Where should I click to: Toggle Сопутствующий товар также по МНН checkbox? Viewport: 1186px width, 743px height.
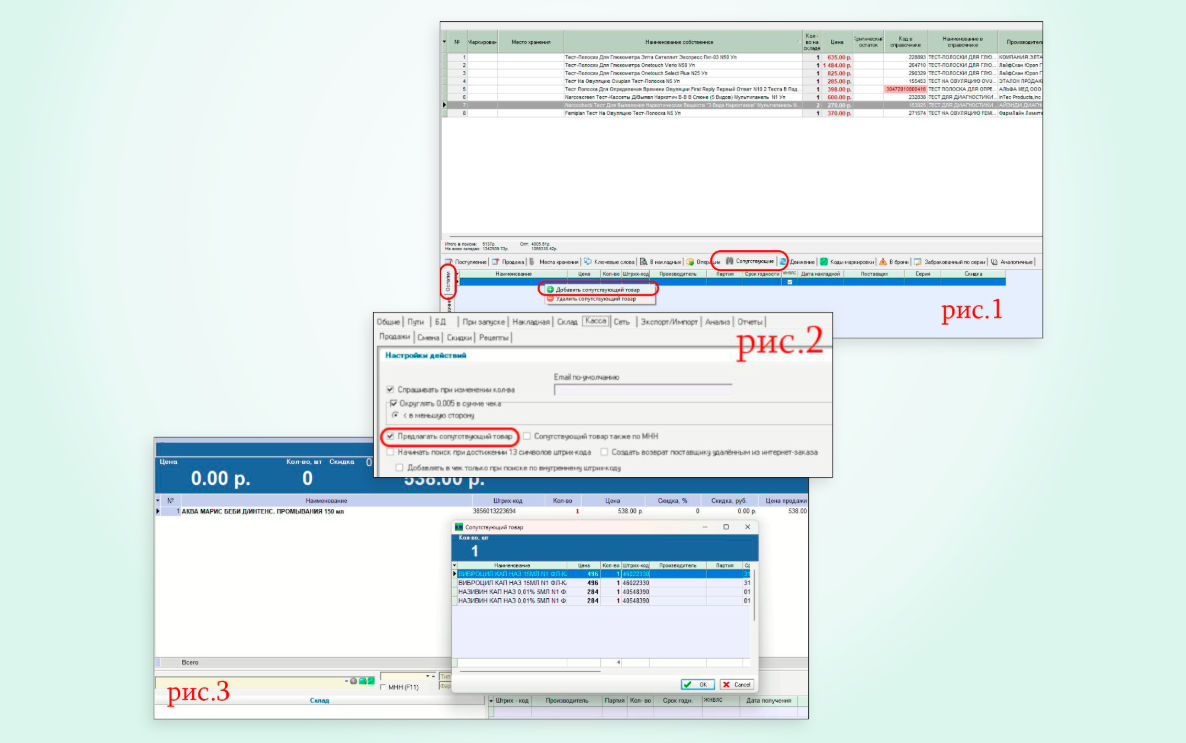point(526,437)
